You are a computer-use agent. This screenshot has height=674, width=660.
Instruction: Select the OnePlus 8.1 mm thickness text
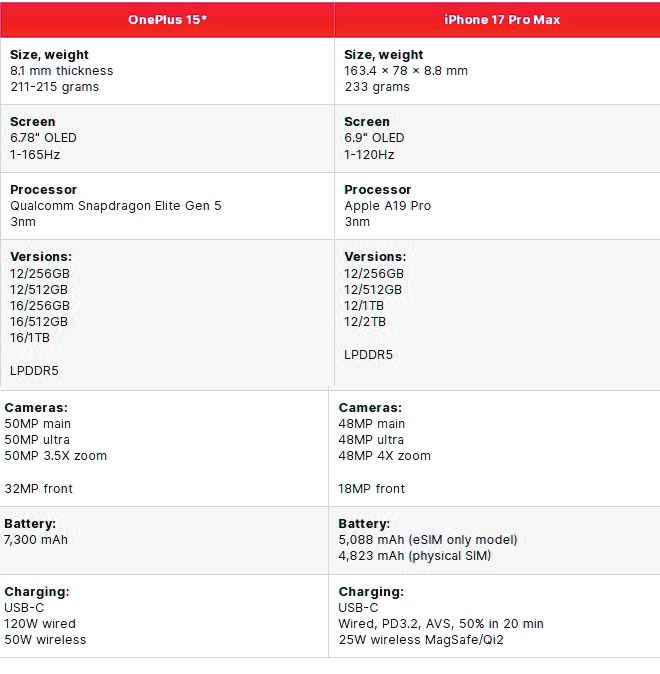[61, 71]
